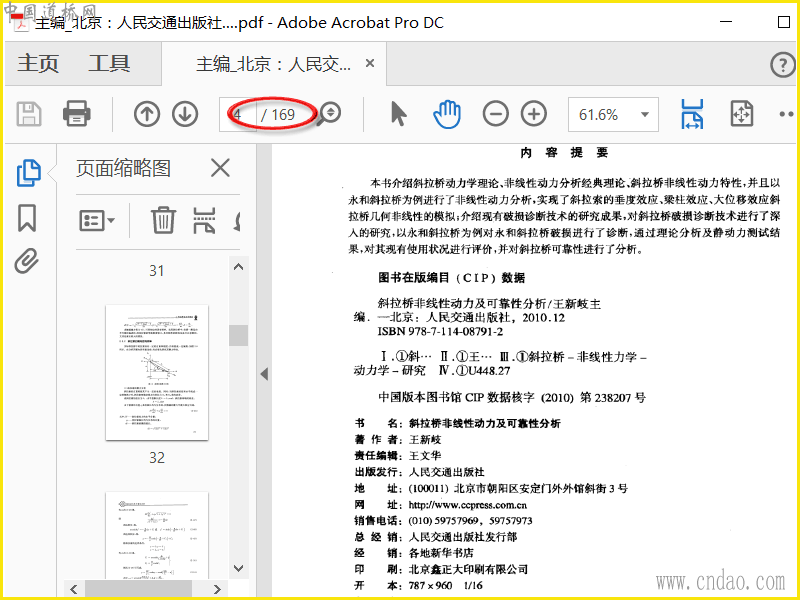Click the Save file icon
Screen dimensions: 800x600
[x=29, y=114]
